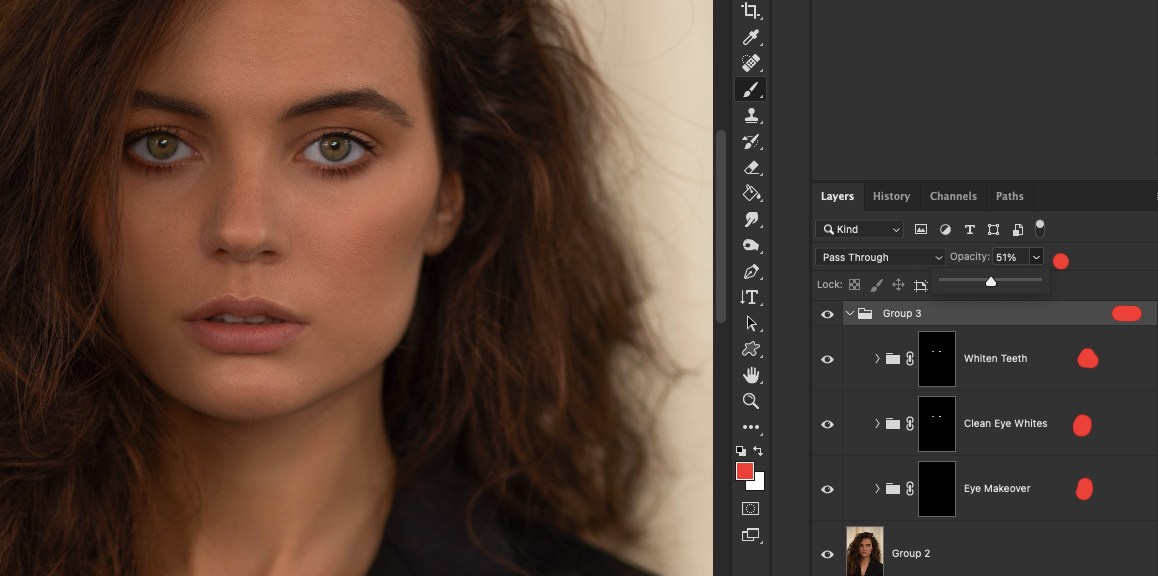Enter Quick Mask mode

click(x=751, y=509)
